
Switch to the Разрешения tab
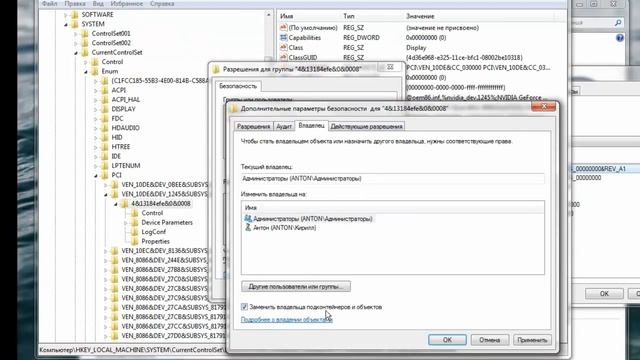coord(253,127)
